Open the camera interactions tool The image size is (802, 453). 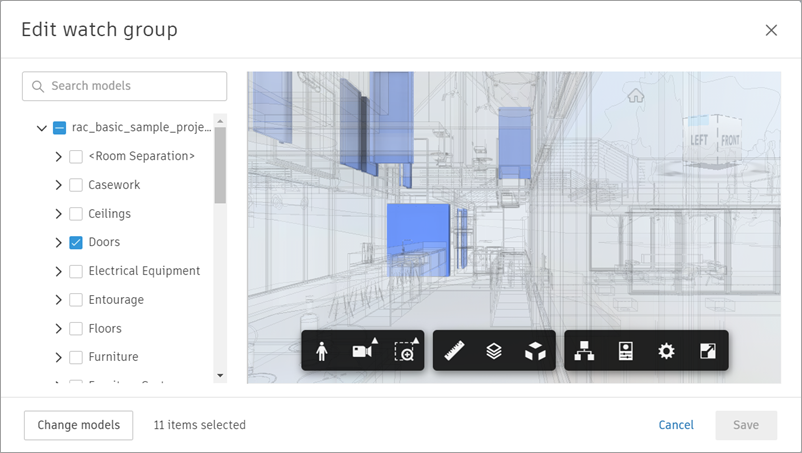[x=364, y=350]
